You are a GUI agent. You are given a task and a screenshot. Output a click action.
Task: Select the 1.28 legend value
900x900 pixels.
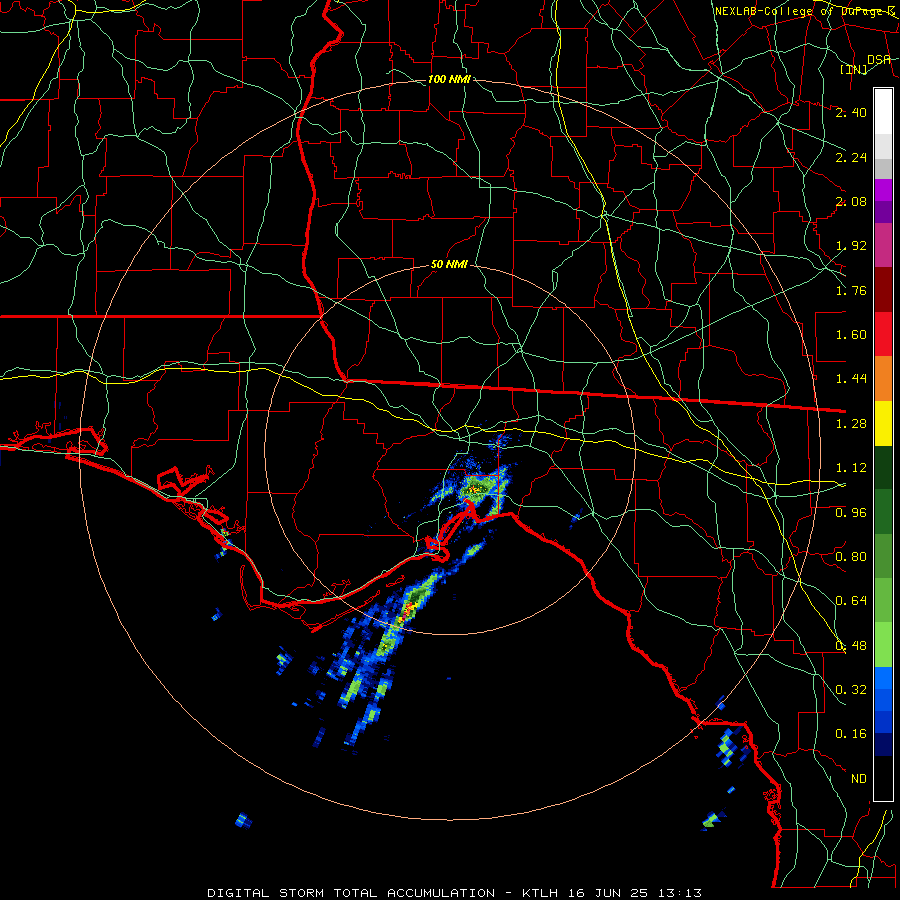pyautogui.click(x=851, y=424)
